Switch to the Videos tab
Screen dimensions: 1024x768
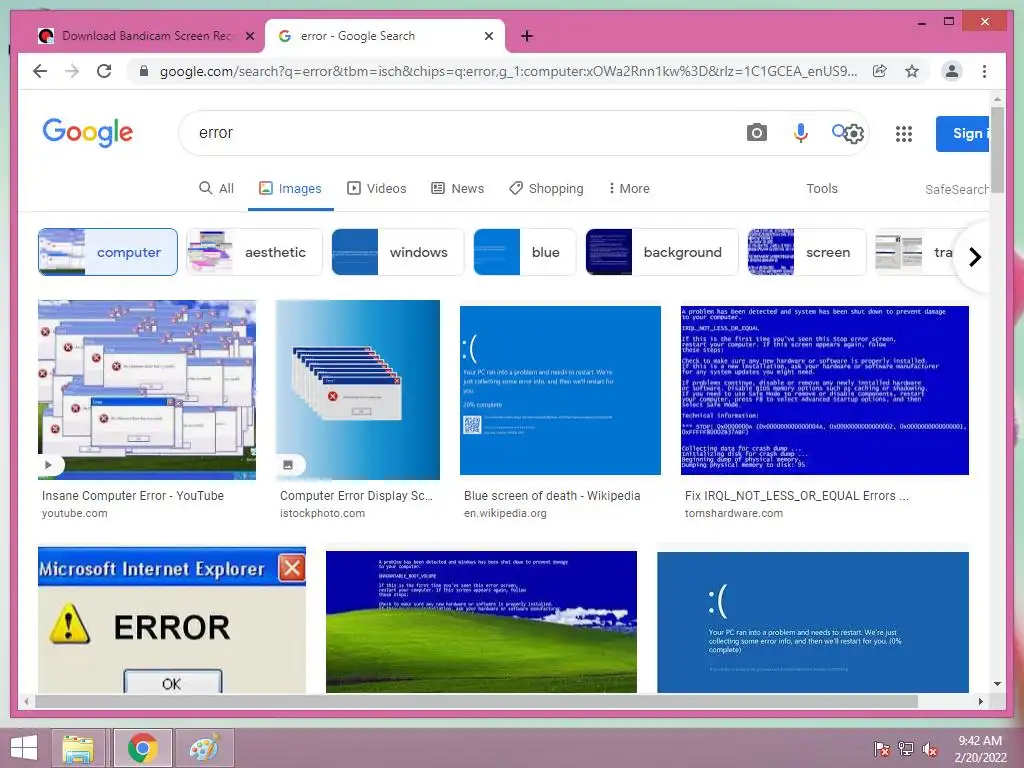[377, 188]
